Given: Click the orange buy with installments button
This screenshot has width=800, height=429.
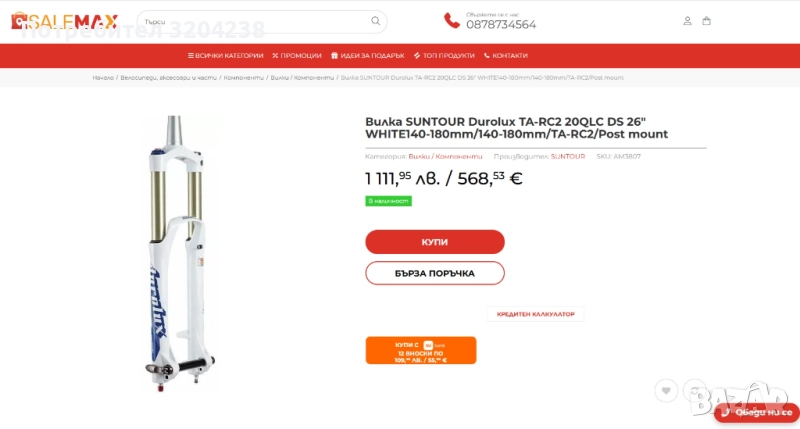Looking at the screenshot, I should (421, 350).
